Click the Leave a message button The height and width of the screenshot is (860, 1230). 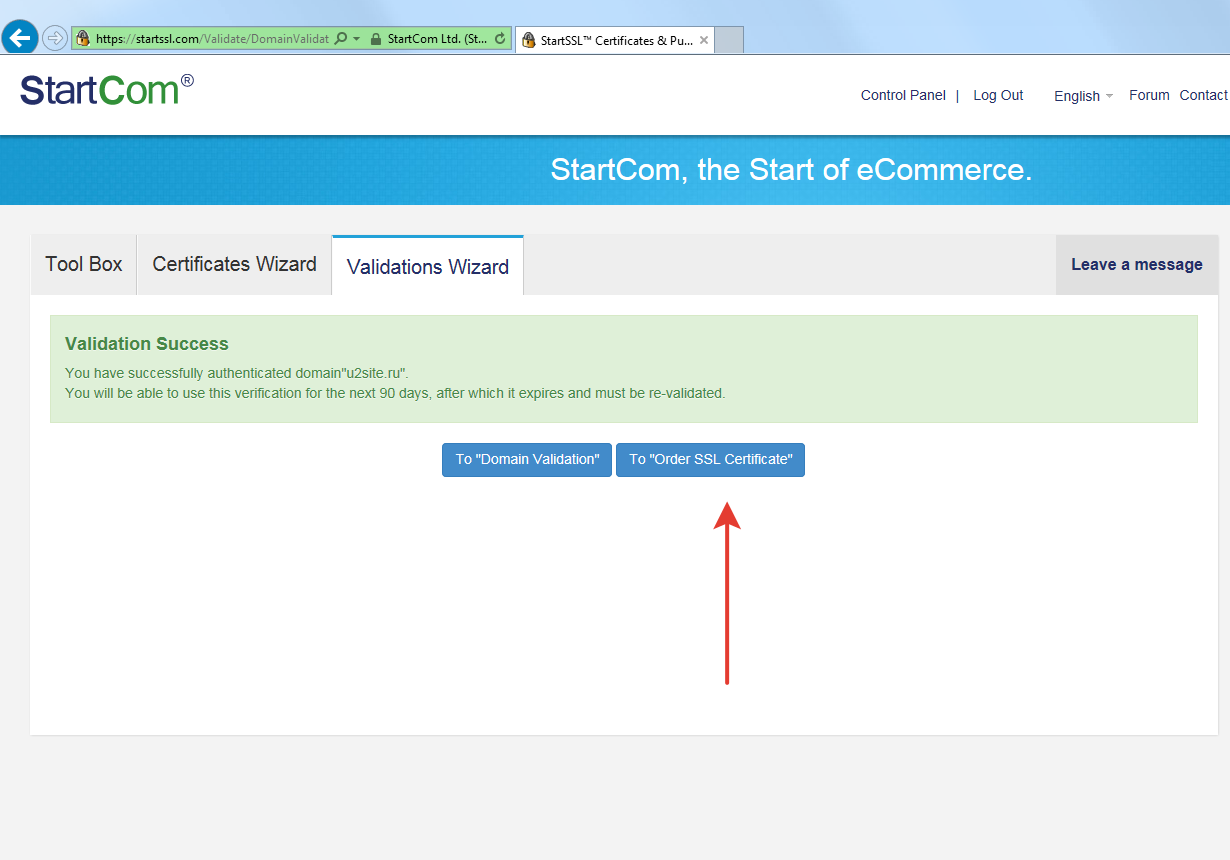[1137, 264]
